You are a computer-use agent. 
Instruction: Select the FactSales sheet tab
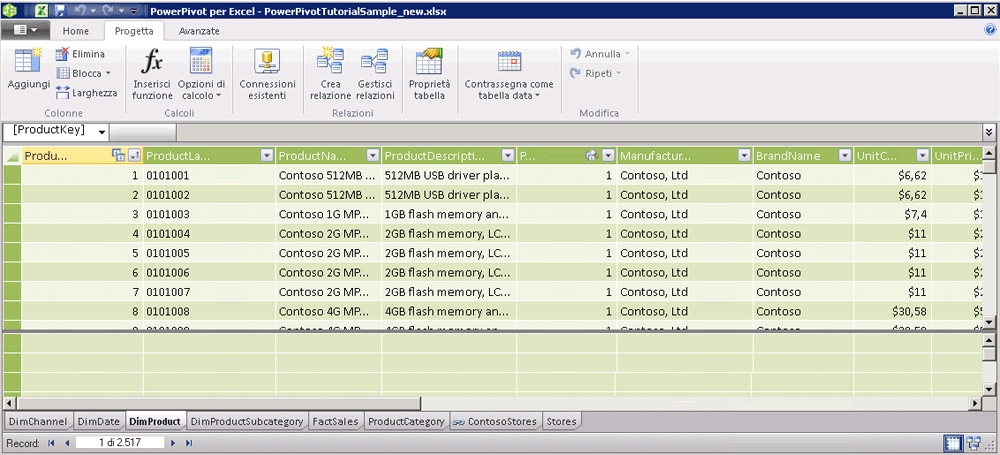pyautogui.click(x=335, y=422)
